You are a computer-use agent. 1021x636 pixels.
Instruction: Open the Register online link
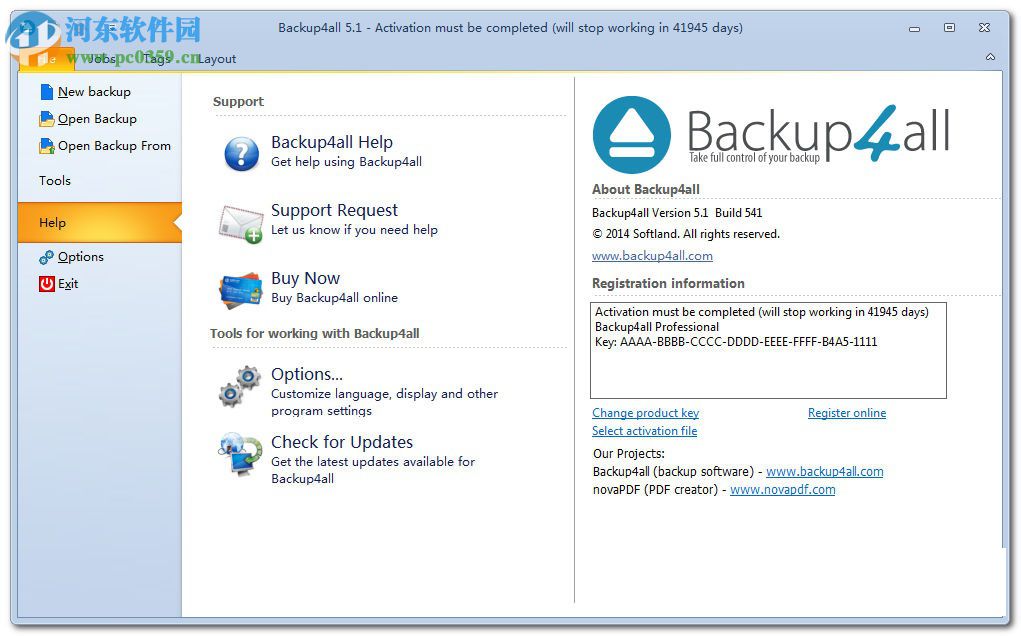[x=847, y=412]
